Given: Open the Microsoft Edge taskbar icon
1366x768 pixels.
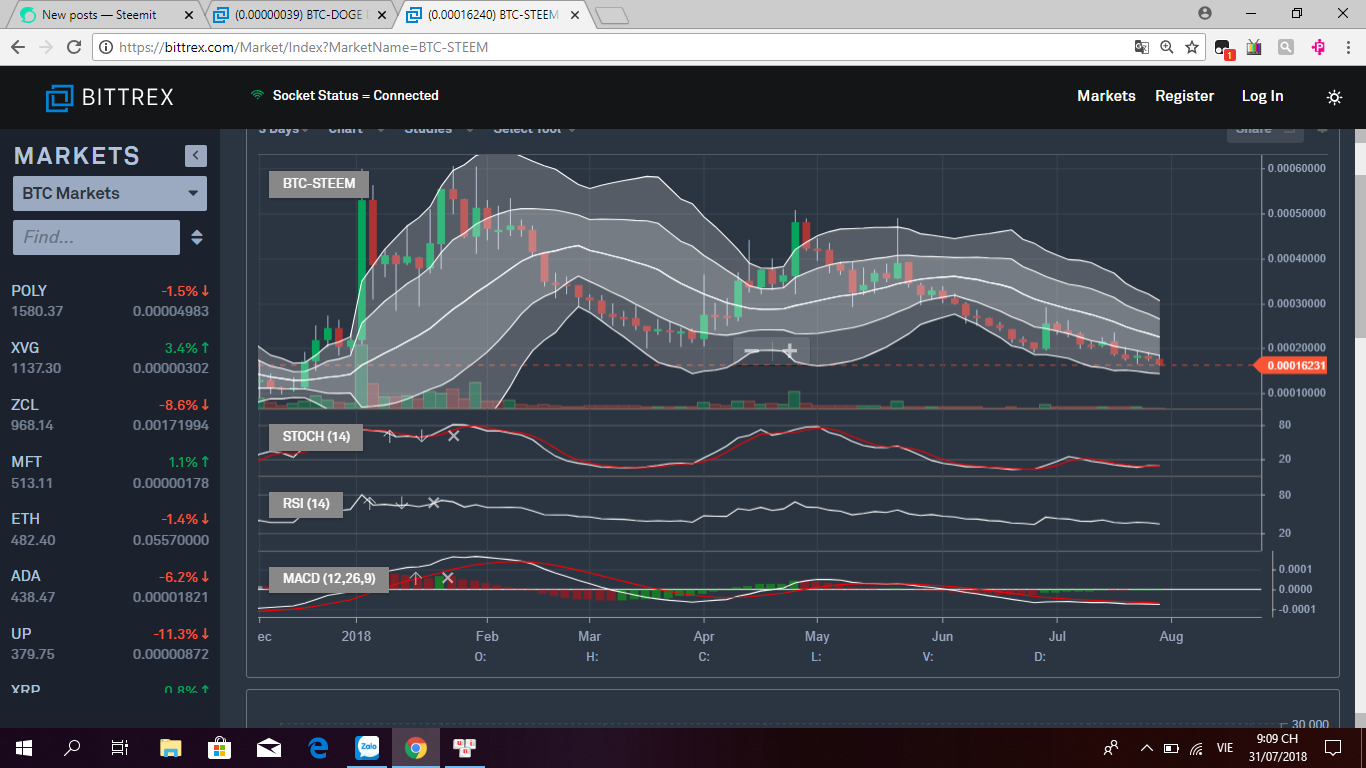Looking at the screenshot, I should coord(318,747).
